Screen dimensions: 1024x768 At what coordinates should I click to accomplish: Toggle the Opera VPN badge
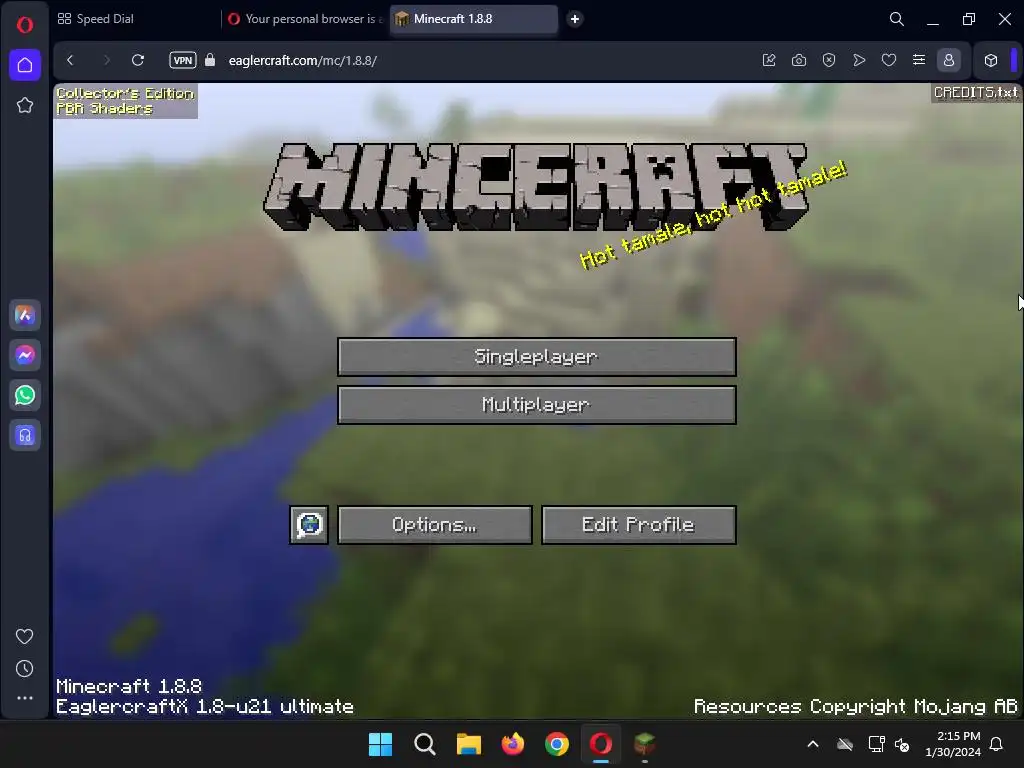182,60
